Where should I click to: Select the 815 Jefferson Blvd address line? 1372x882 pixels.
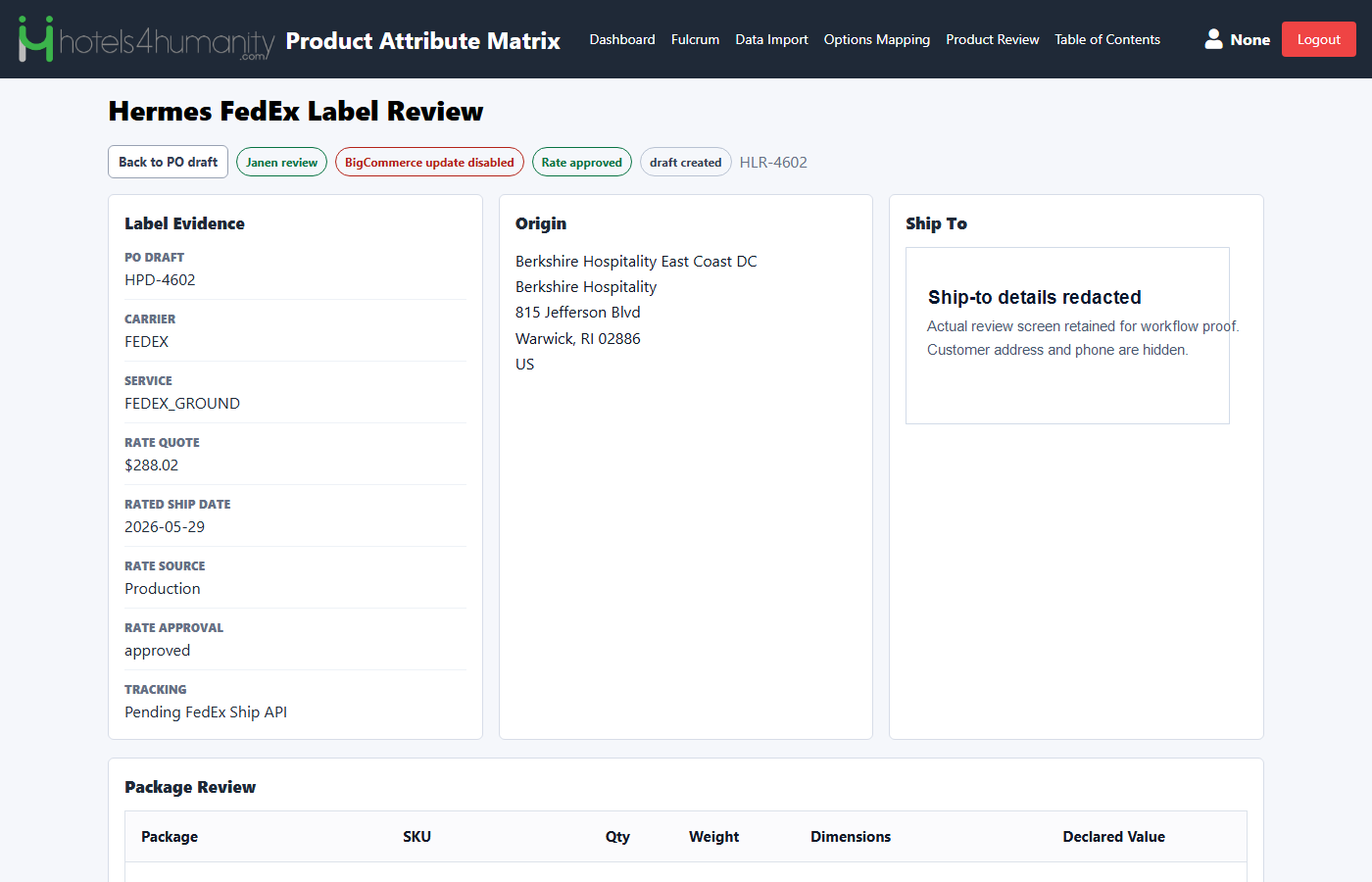pos(578,313)
